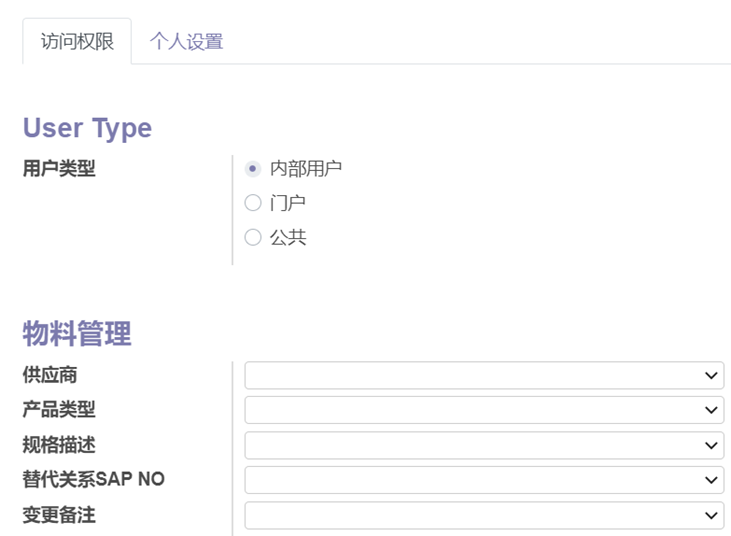The image size is (731, 536).
Task: Click the chevron arrow in 供应商 field
Action: (711, 376)
